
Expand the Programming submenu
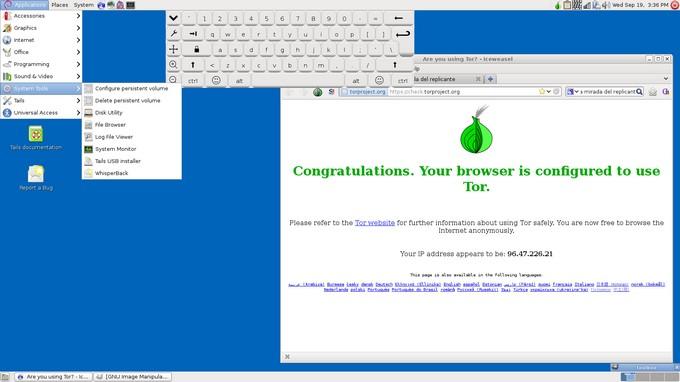pos(41,64)
